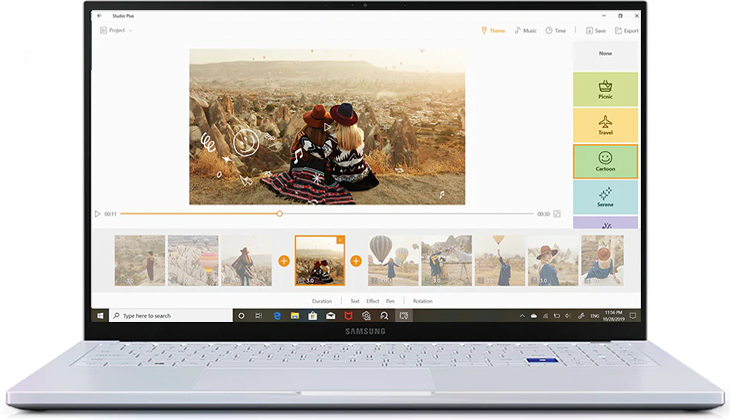Viewport: 730px width, 420px height.
Task: Open the Windows Start menu
Action: tap(100, 316)
